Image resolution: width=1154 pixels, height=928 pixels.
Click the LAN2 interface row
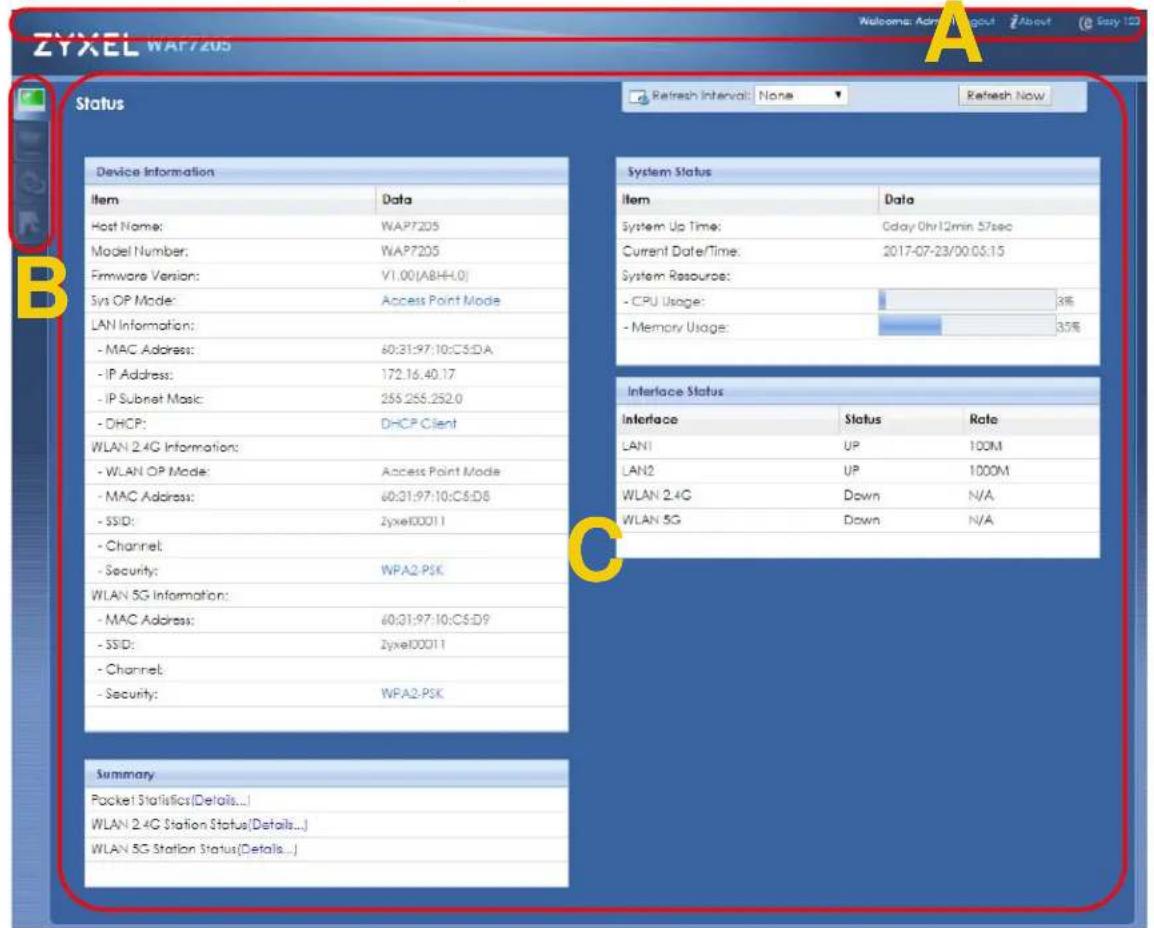858,470
